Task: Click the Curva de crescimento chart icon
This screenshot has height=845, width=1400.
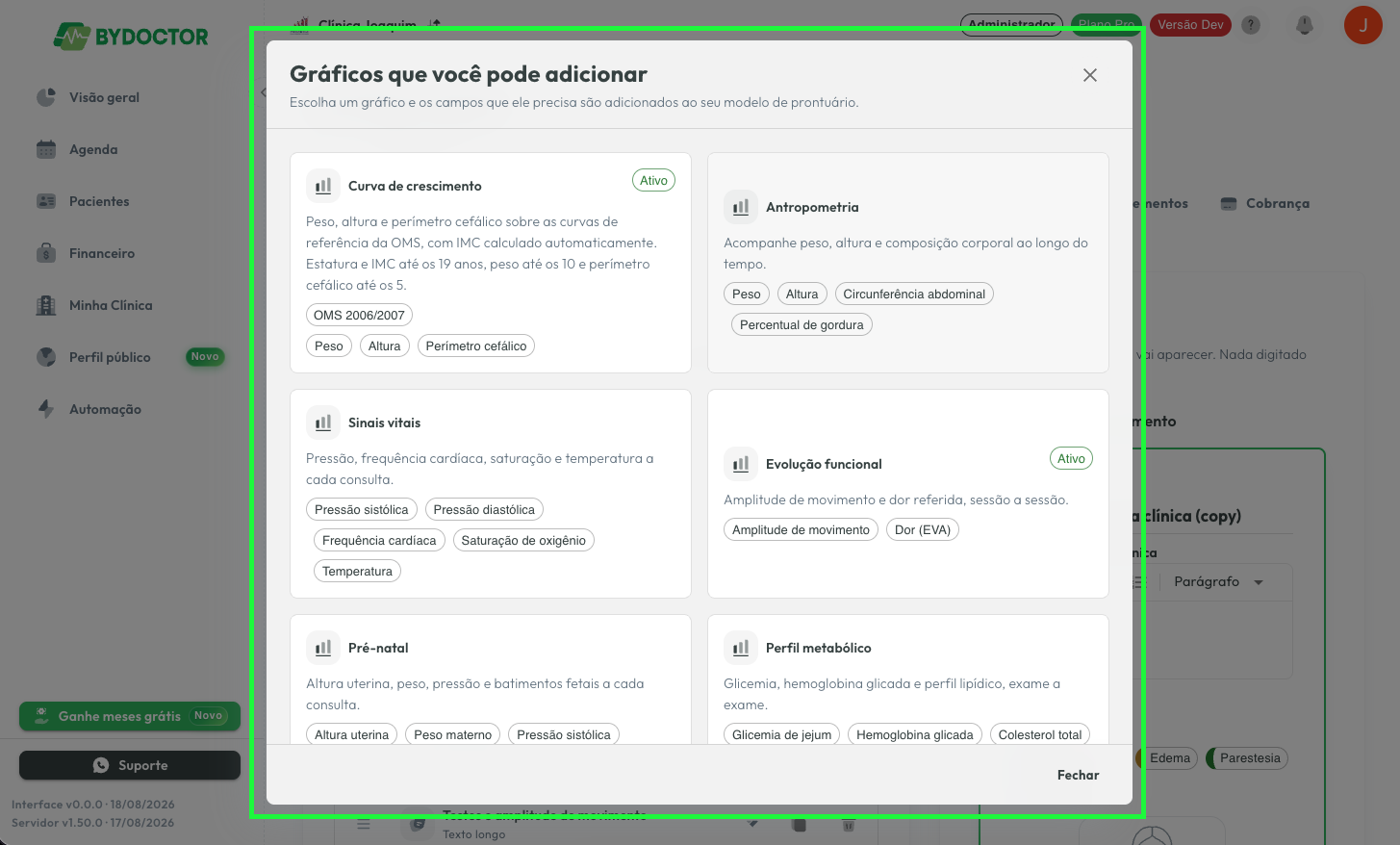Action: pyautogui.click(x=323, y=186)
